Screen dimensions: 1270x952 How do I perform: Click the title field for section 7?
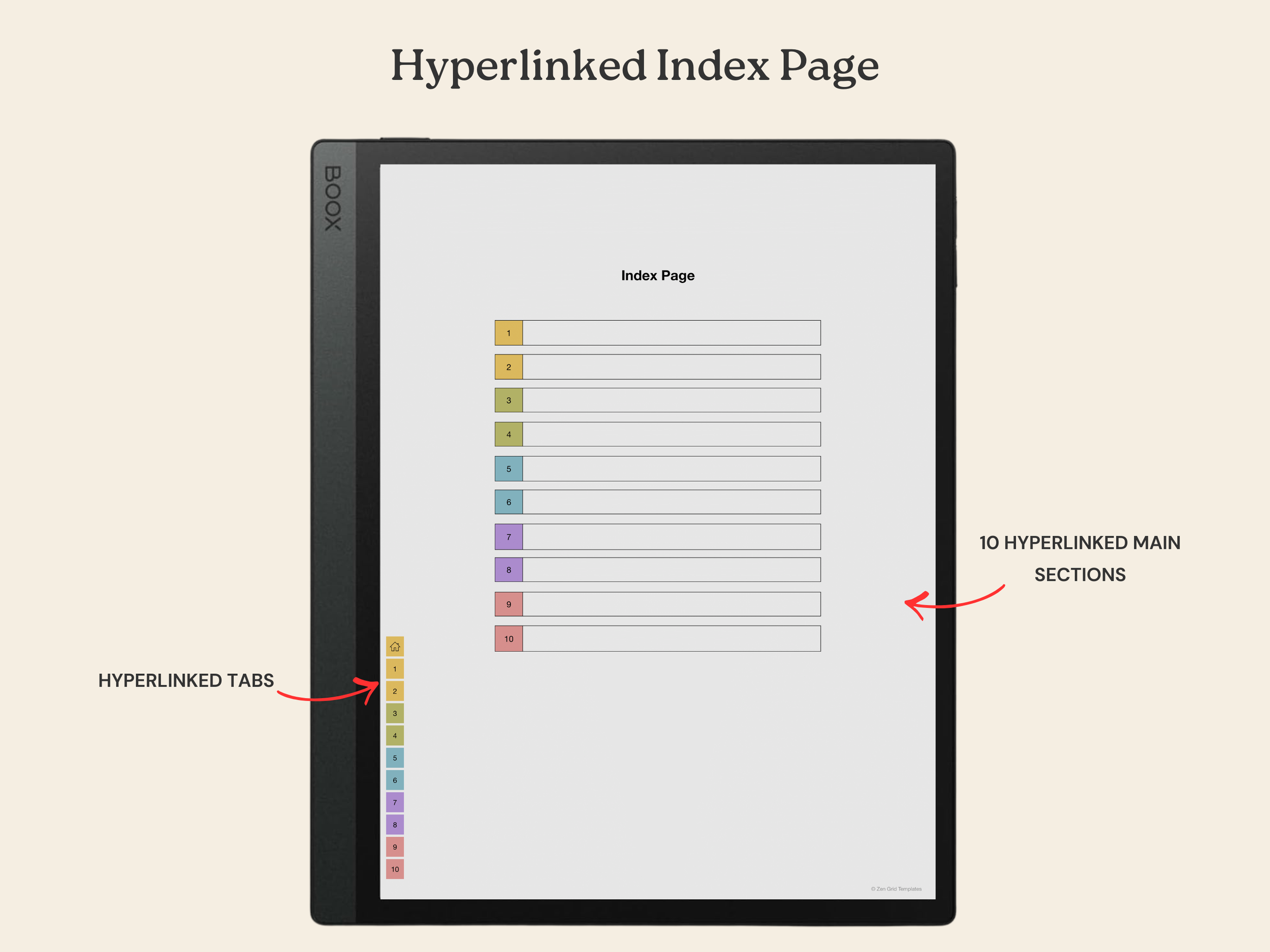pyautogui.click(x=671, y=537)
